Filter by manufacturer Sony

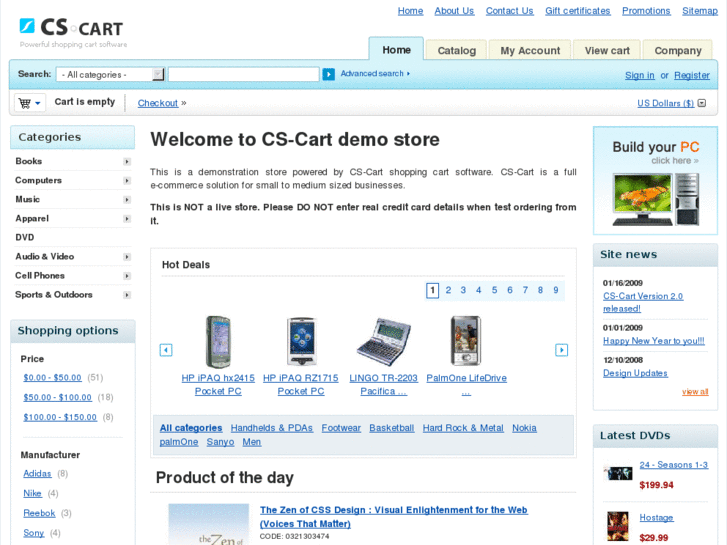click(x=34, y=533)
